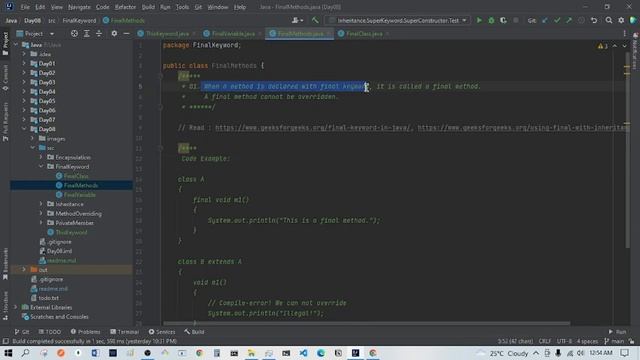Image resolution: width=640 pixels, height=360 pixels.
Task: Expand the Day05 folder
Action: click(x=24, y=101)
